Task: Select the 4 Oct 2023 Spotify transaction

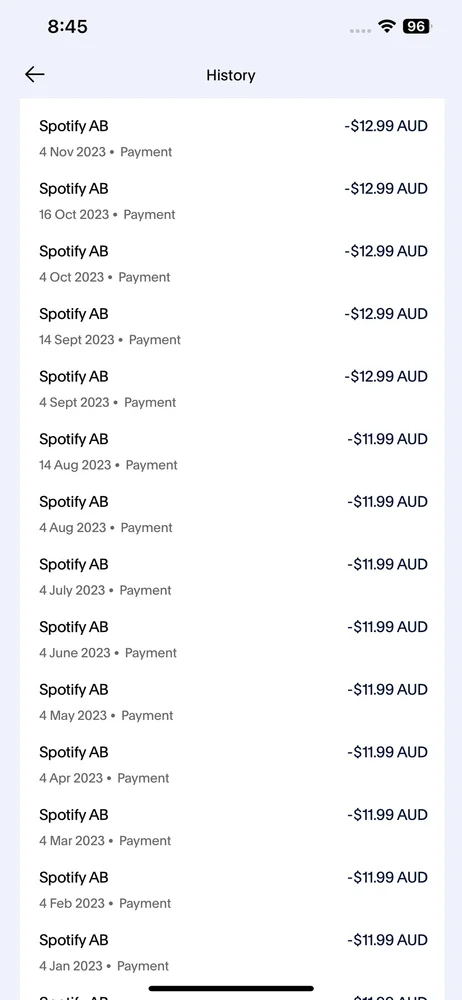Action: (x=232, y=263)
